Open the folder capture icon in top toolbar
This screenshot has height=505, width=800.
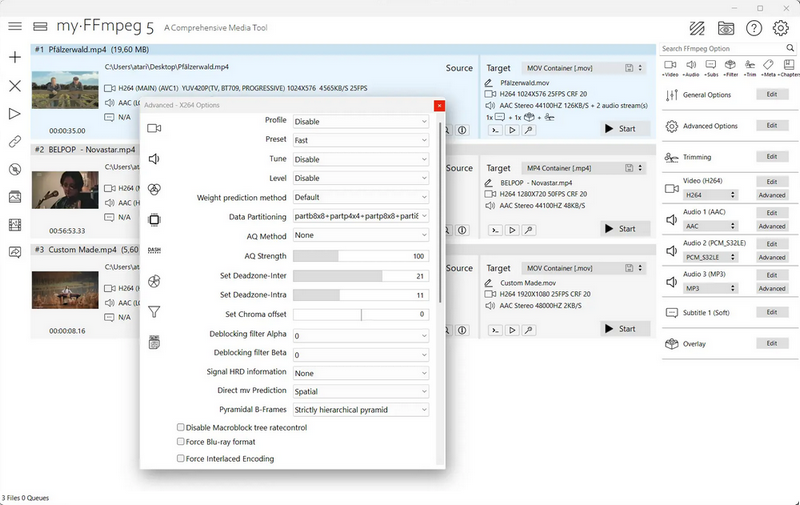click(x=726, y=28)
